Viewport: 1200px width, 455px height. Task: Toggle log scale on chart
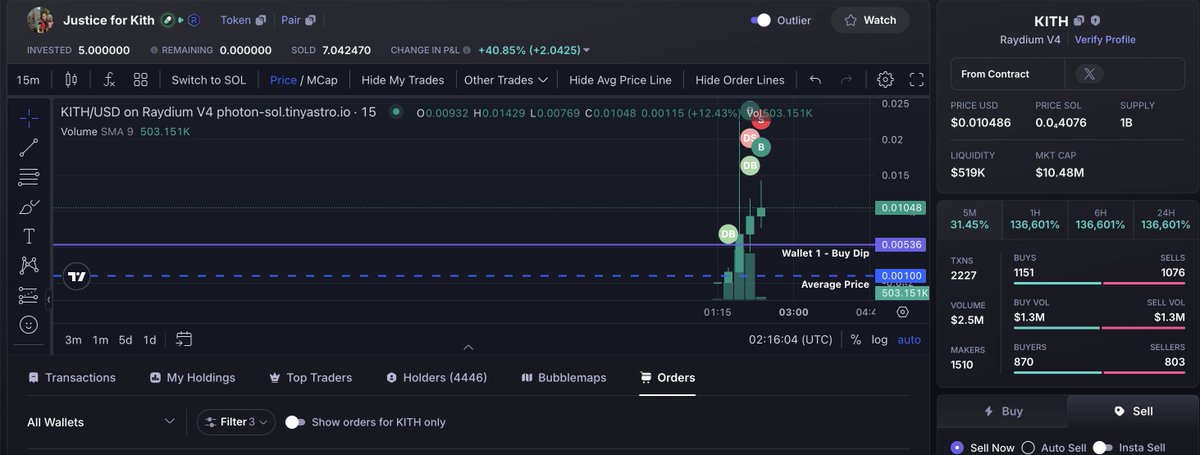point(879,340)
